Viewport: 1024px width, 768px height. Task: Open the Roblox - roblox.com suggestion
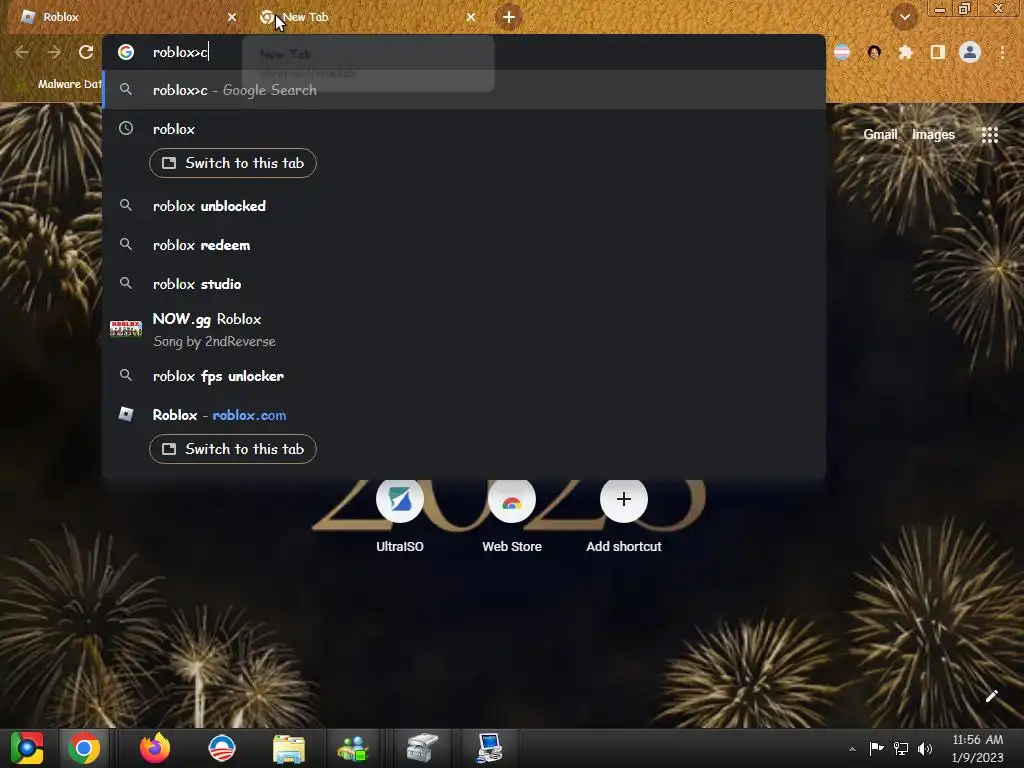pyautogui.click(x=464, y=415)
